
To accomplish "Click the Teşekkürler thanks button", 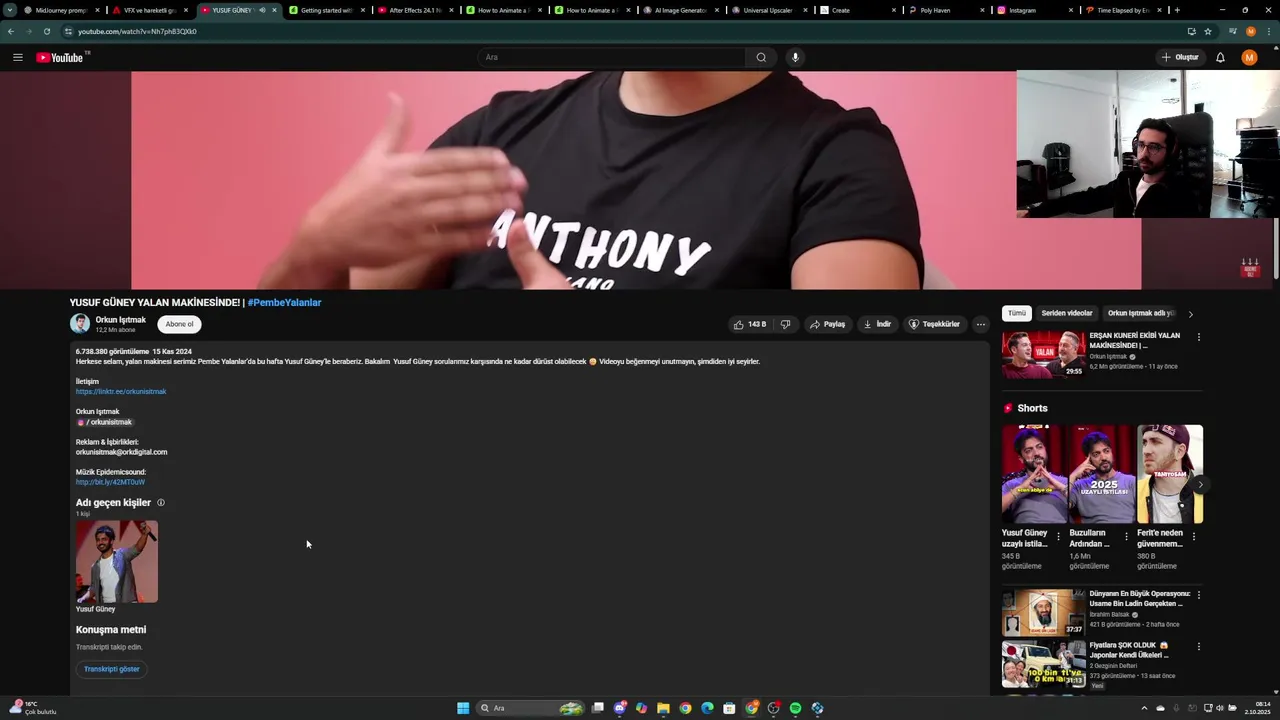I will [x=934, y=324].
